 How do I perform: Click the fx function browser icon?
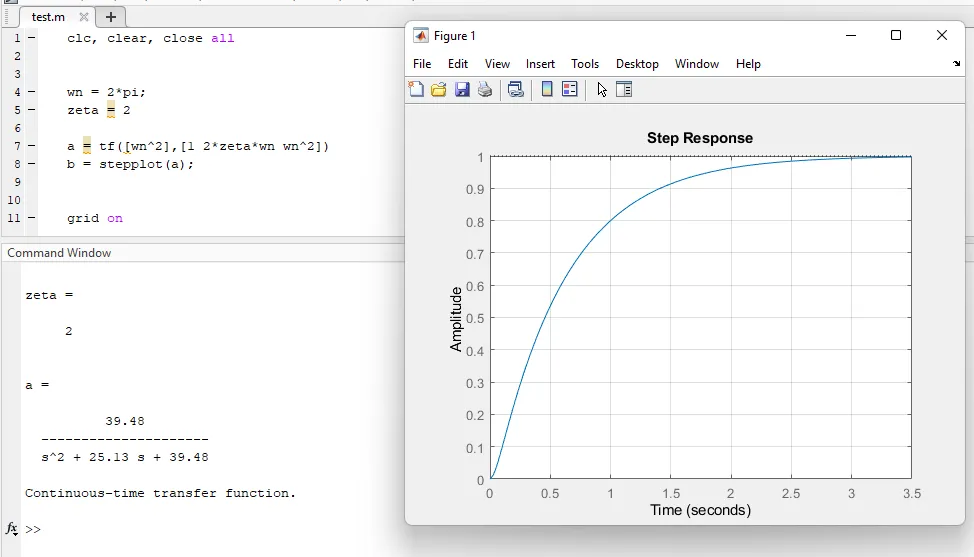pos(12,528)
